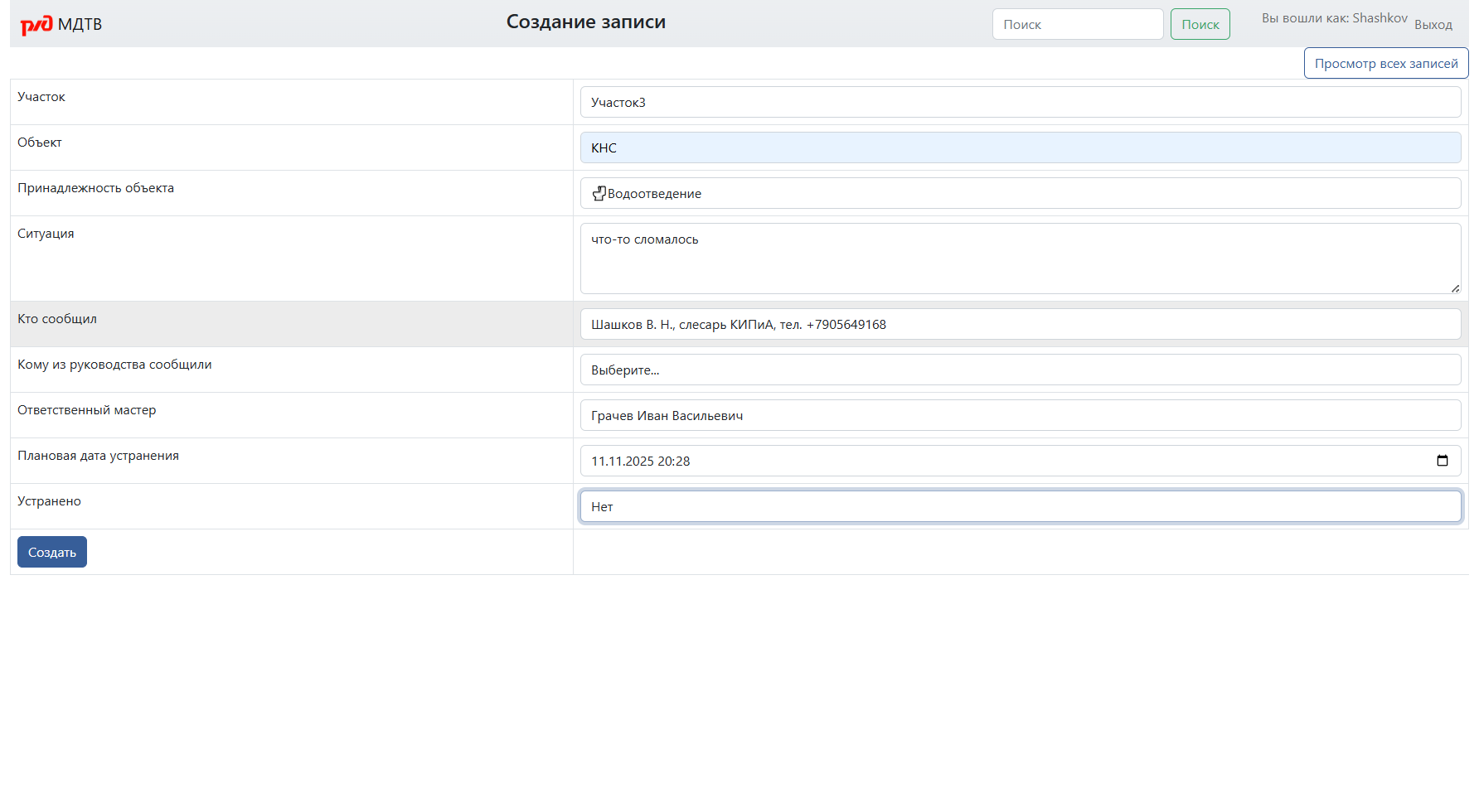Open the Участок dropdown

(1020, 102)
